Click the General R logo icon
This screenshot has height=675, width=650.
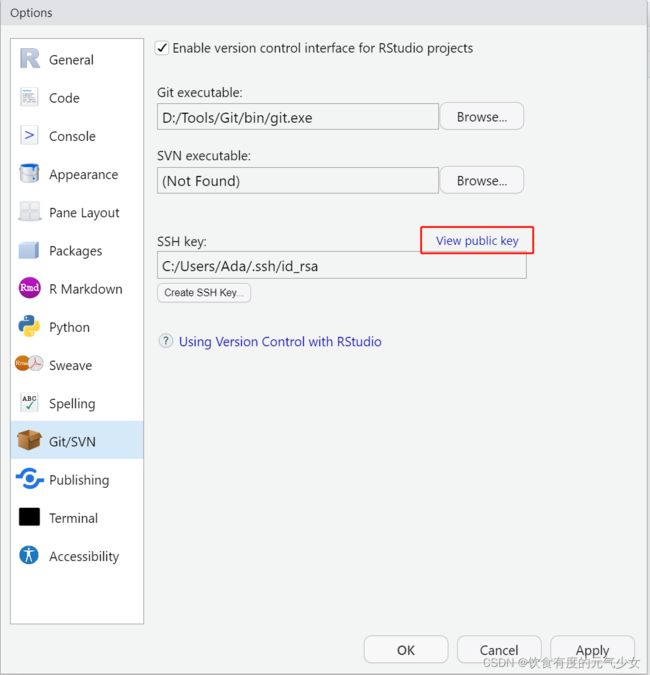(x=29, y=59)
